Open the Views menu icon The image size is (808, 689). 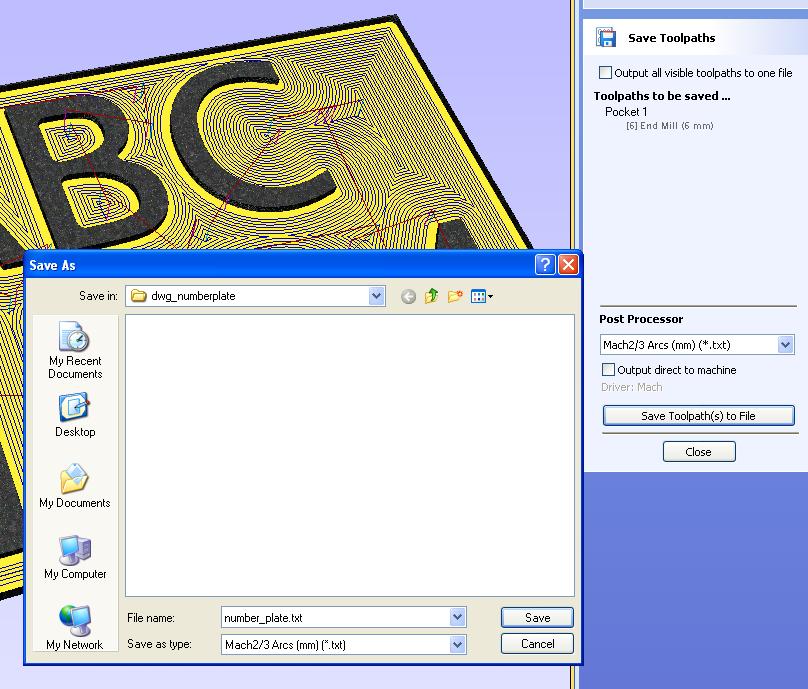point(482,296)
